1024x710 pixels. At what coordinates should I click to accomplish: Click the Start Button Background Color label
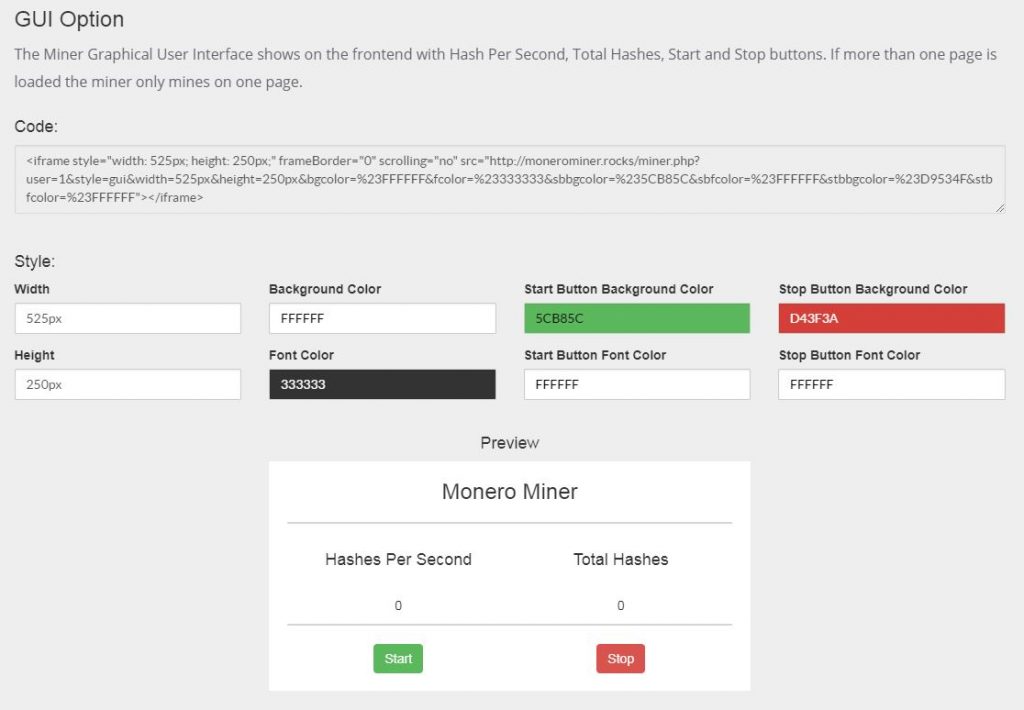[618, 289]
